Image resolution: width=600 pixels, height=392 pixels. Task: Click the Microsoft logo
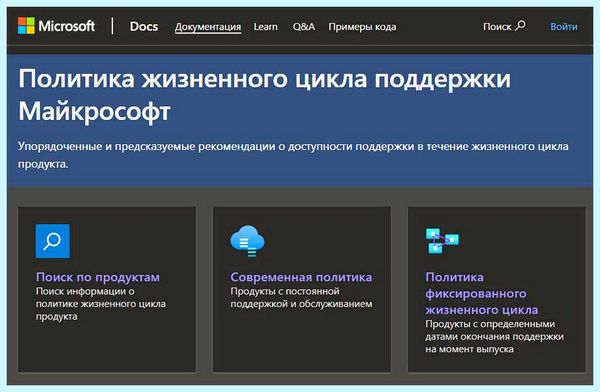coord(56,26)
